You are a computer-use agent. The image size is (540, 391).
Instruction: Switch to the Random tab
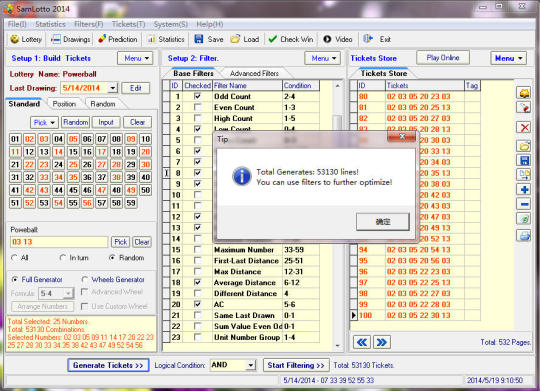103,104
